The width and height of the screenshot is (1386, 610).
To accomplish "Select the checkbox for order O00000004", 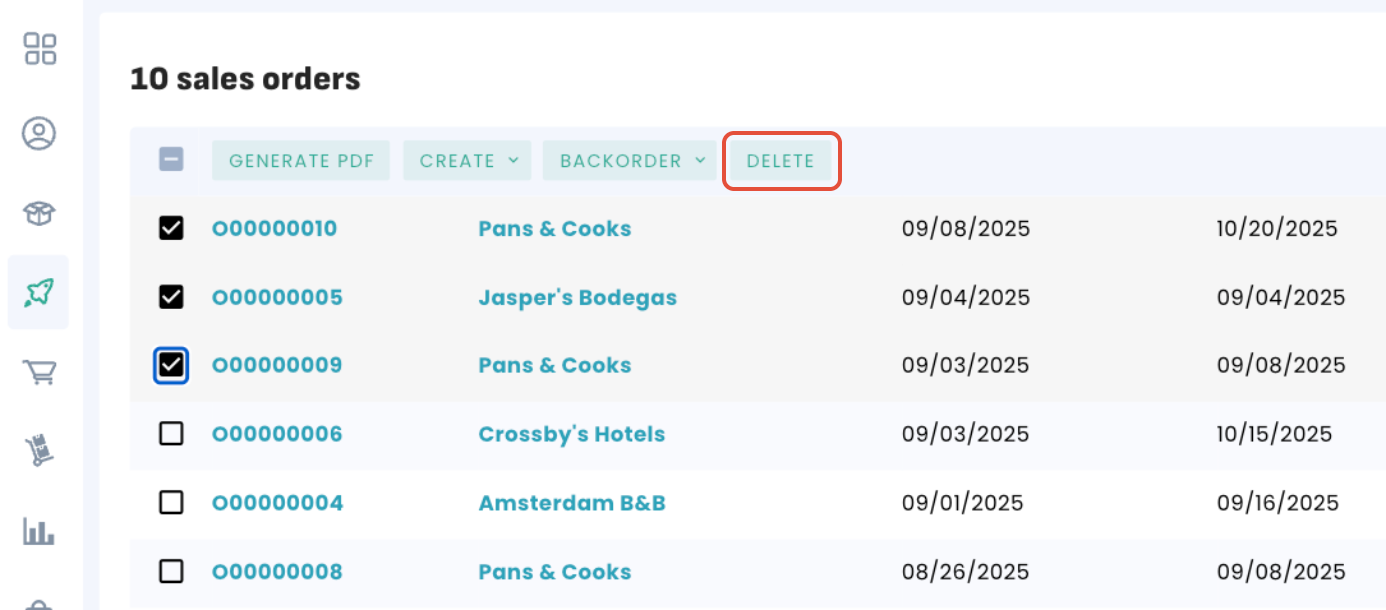I will (x=171, y=502).
